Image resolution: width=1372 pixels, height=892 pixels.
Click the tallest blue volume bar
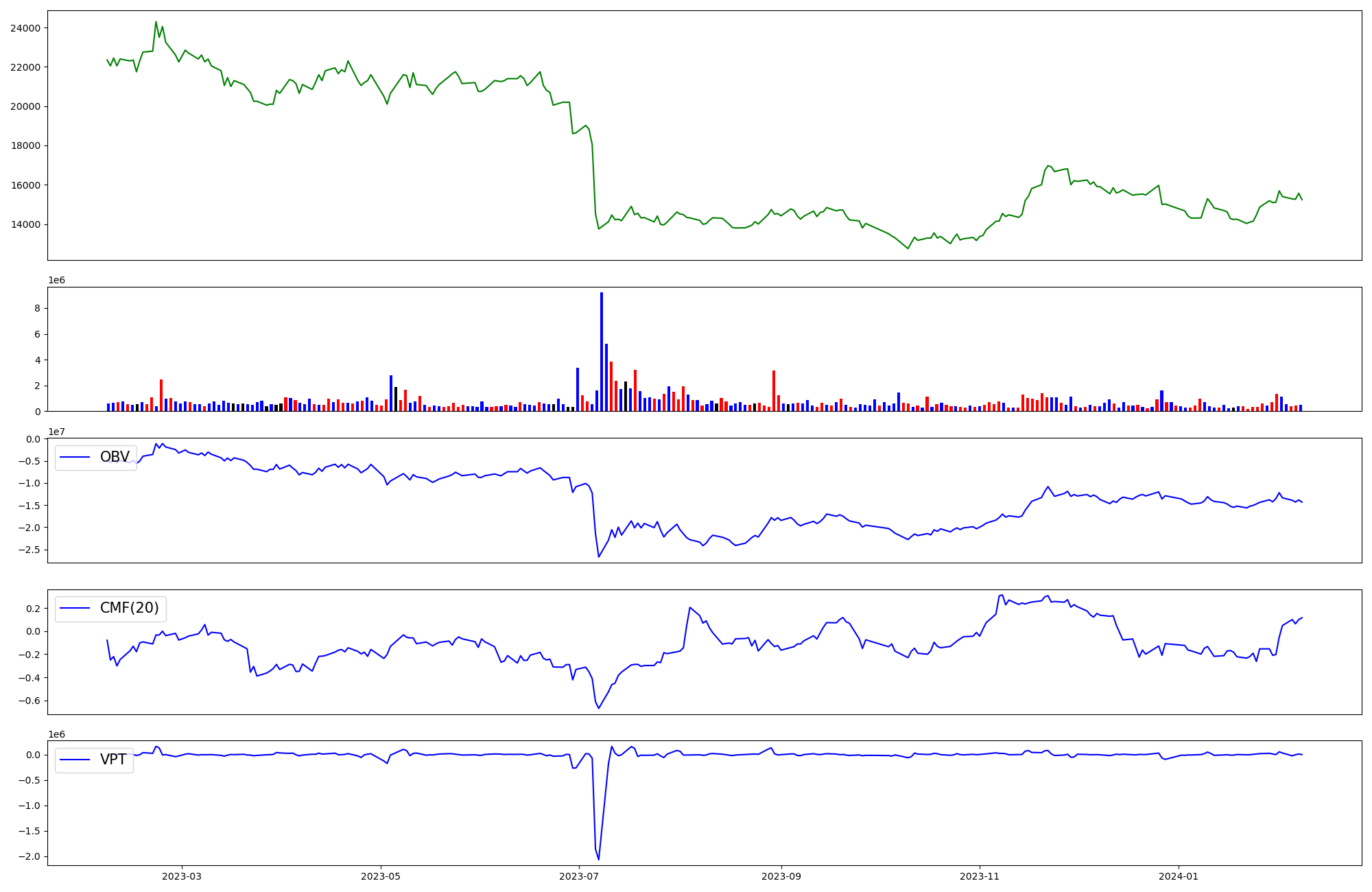[x=602, y=350]
